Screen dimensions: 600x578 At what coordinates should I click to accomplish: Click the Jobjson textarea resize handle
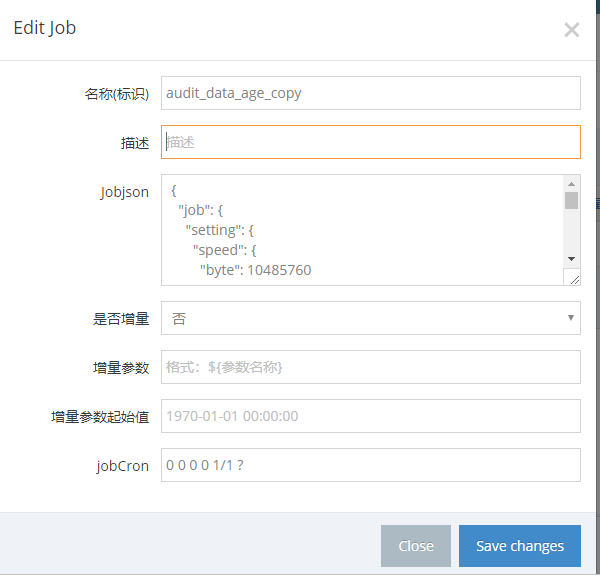click(574, 280)
